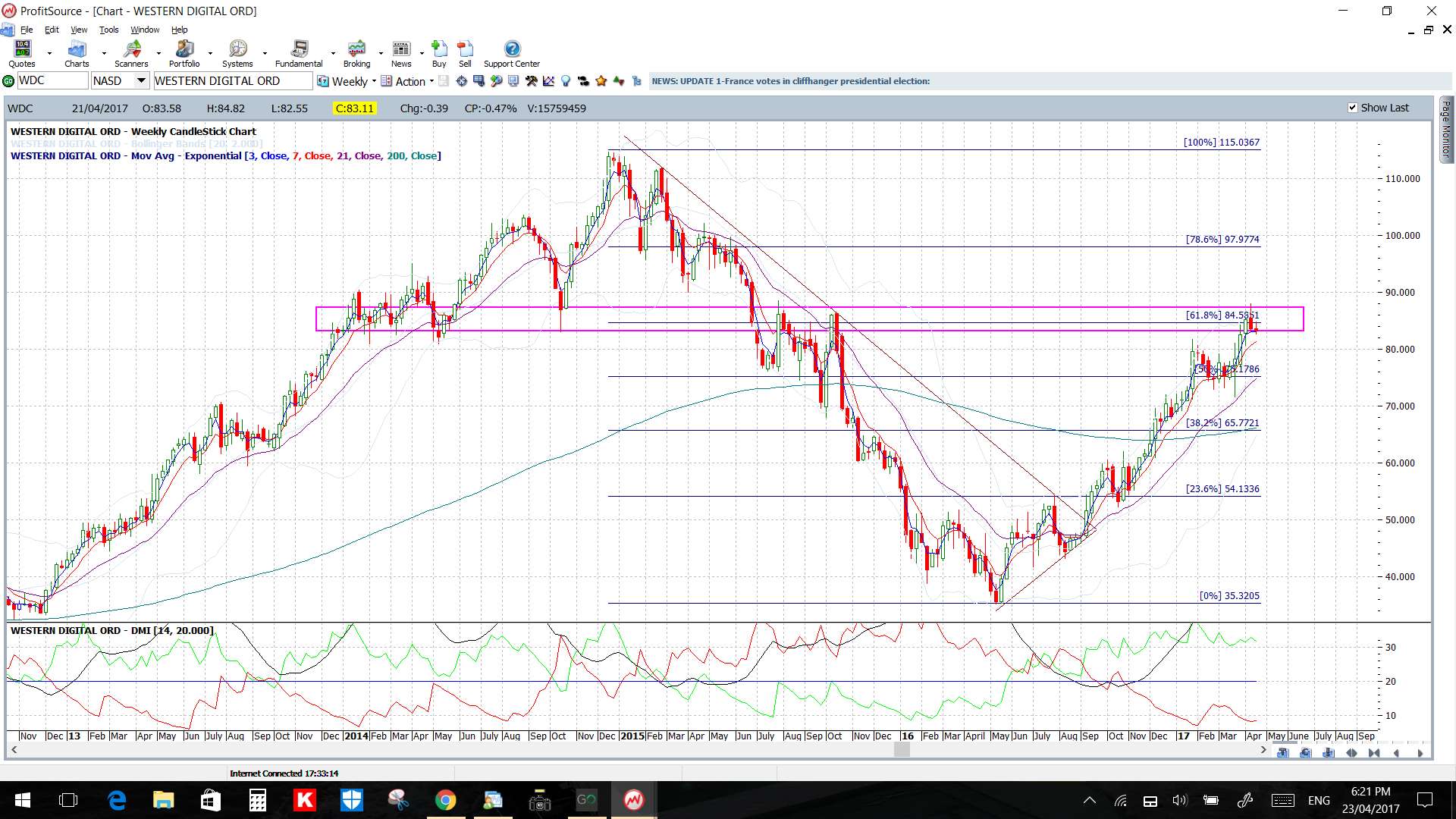Expand the Weekly period dropdown
The height and width of the screenshot is (819, 1456).
[x=374, y=81]
